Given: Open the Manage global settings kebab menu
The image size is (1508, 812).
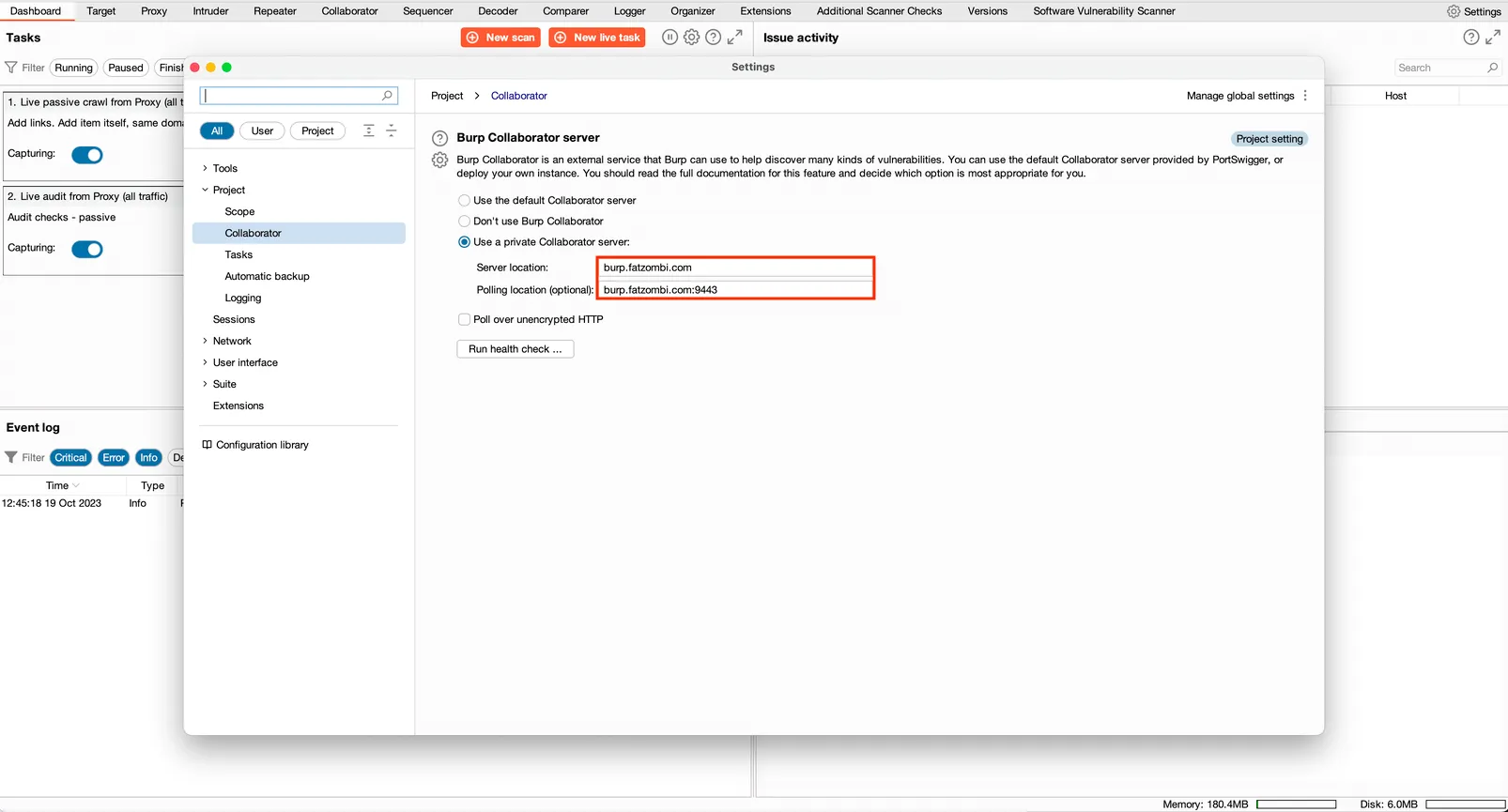Looking at the screenshot, I should 1305,96.
